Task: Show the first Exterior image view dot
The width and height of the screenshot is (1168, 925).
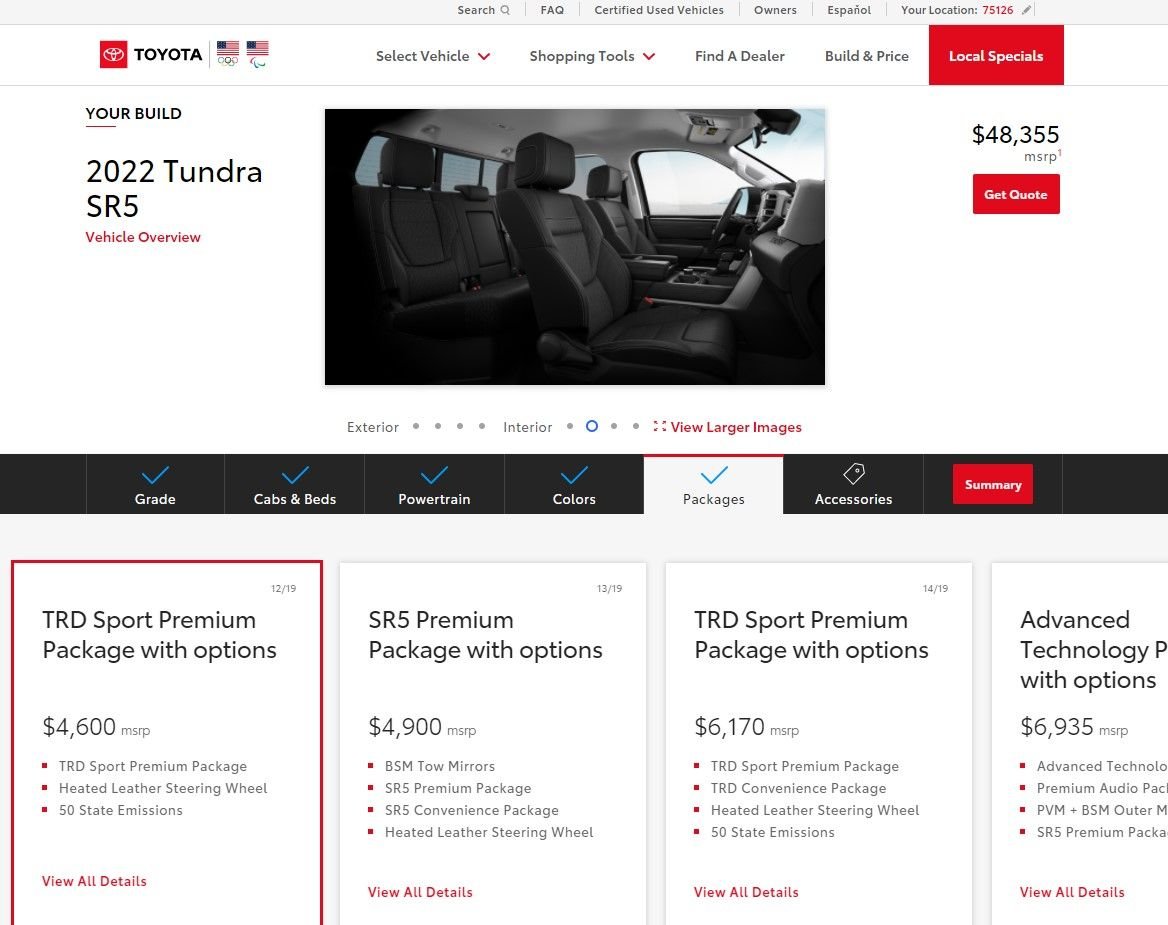Action: (x=416, y=426)
